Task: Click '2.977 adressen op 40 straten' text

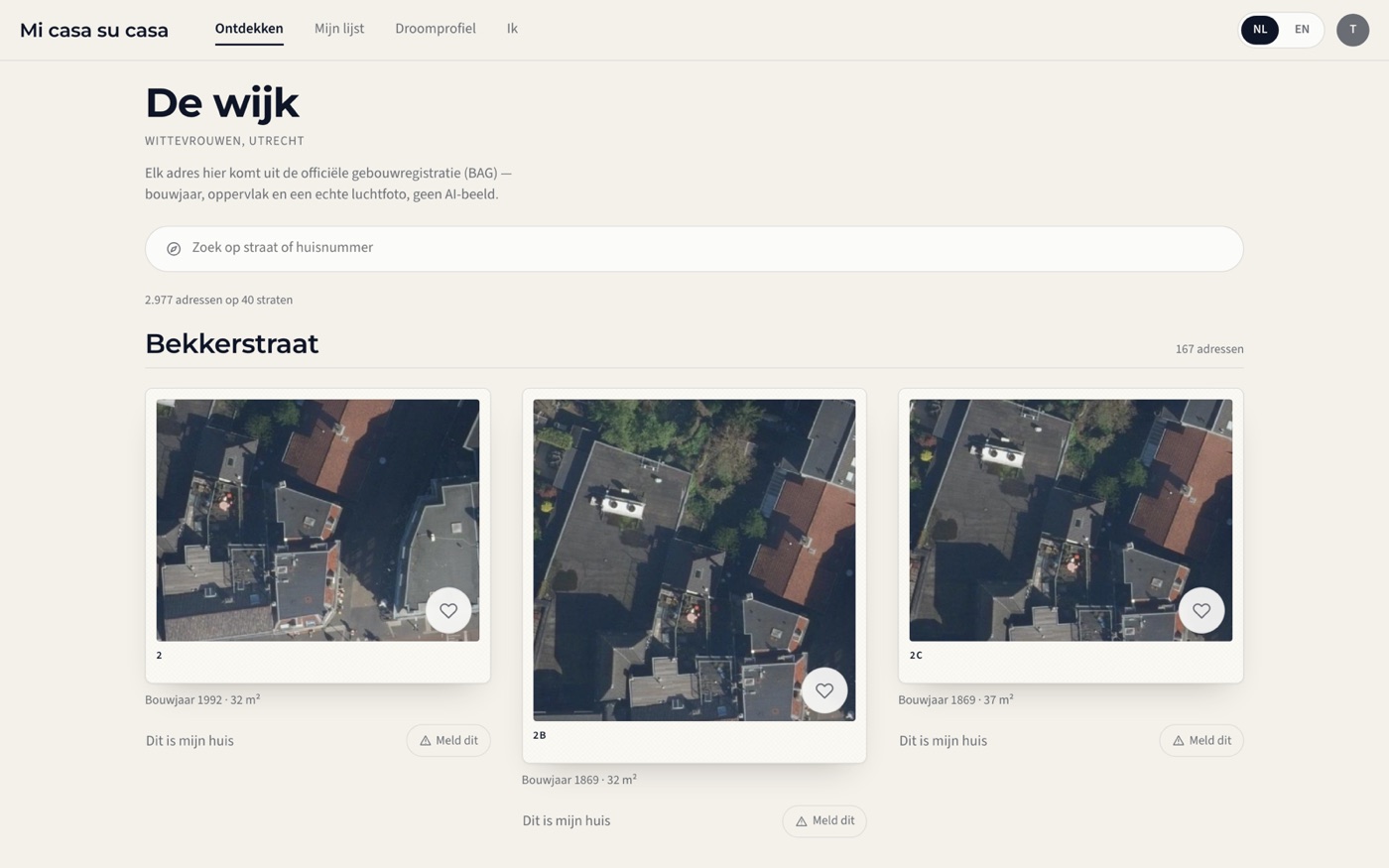Action: coord(218,300)
